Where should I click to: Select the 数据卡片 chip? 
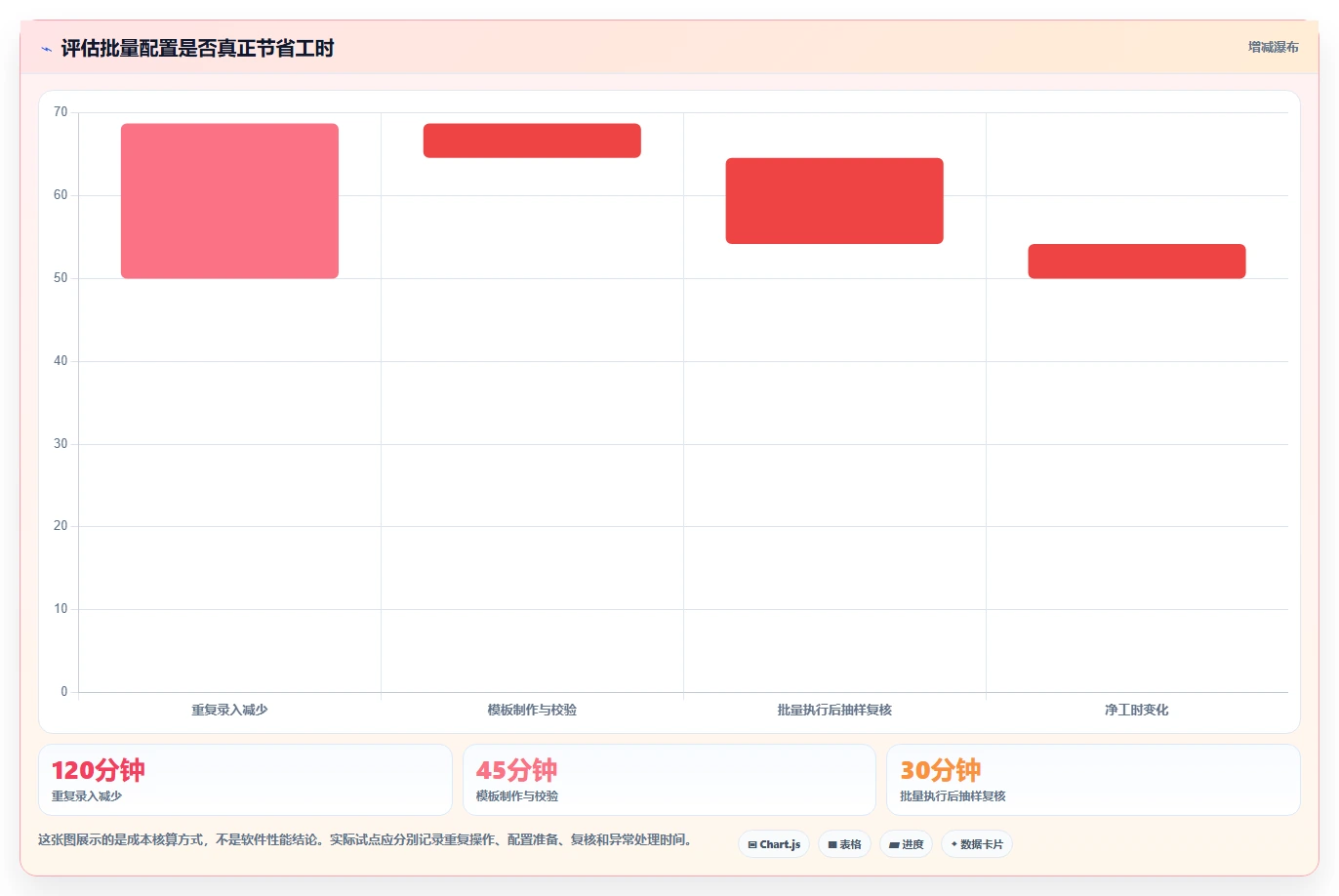(x=977, y=844)
